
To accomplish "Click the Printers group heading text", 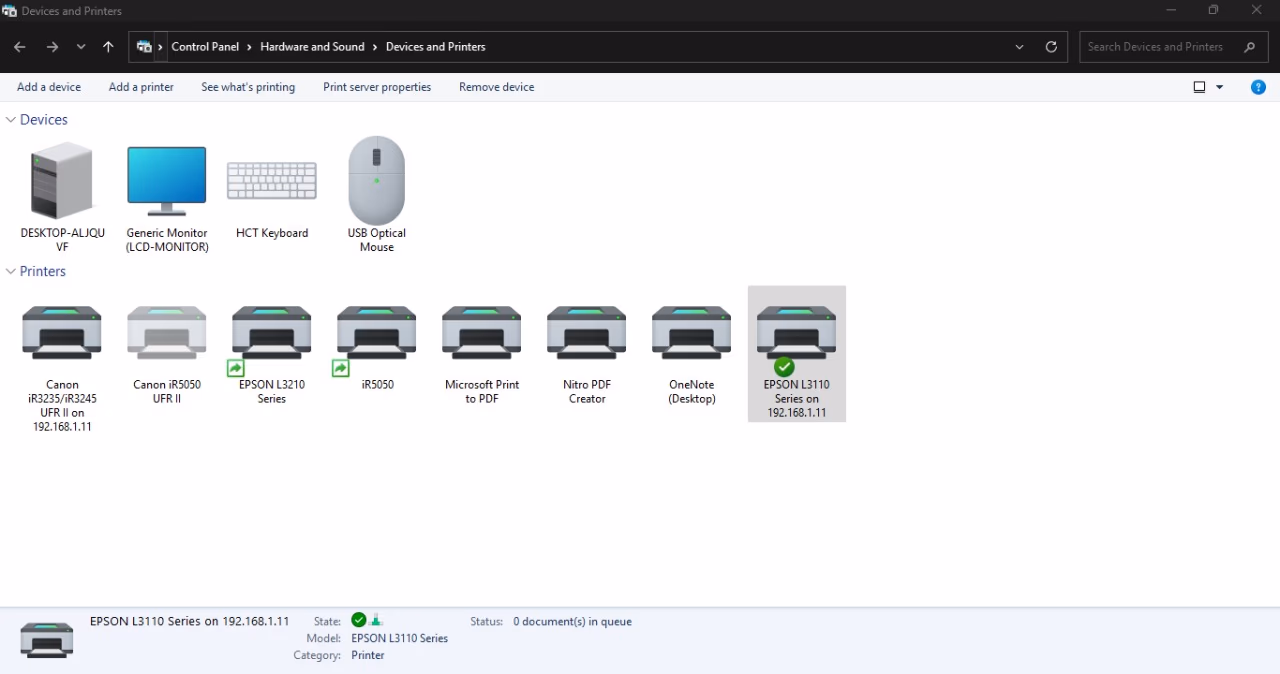I will click(43, 271).
